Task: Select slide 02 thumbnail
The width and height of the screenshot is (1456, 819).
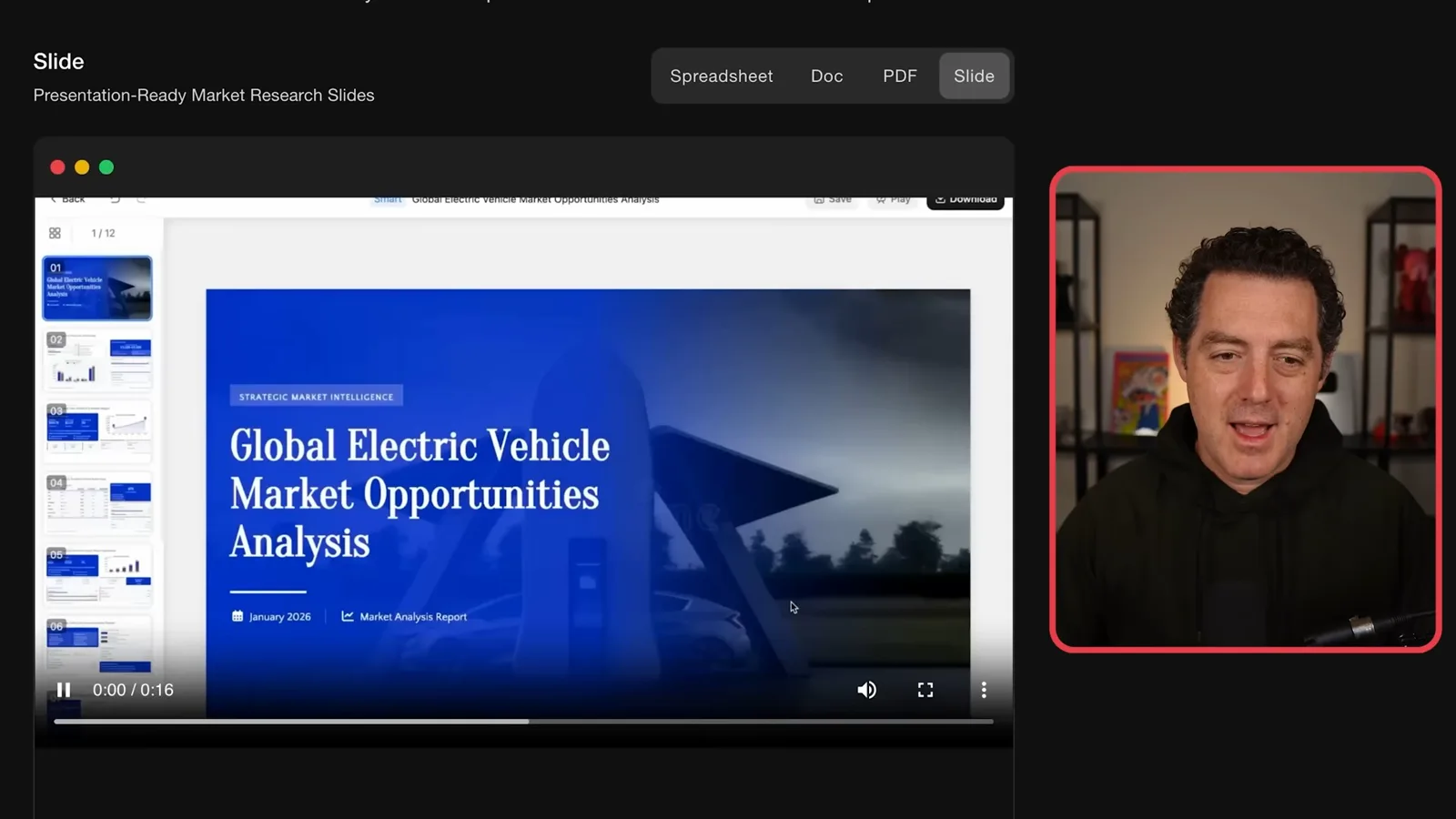Action: 97,360
